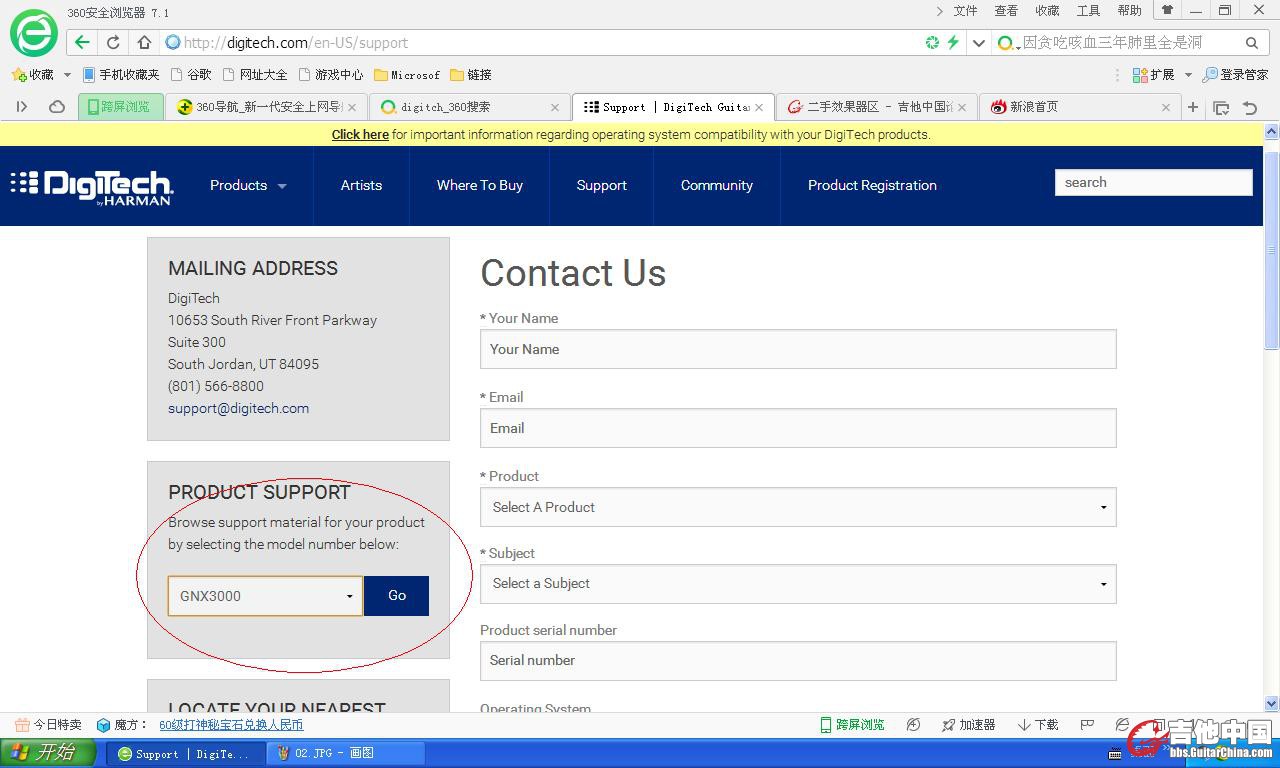Screen dimensions: 1280x768
Task: Click the Go button under Product Support
Action: coord(397,596)
